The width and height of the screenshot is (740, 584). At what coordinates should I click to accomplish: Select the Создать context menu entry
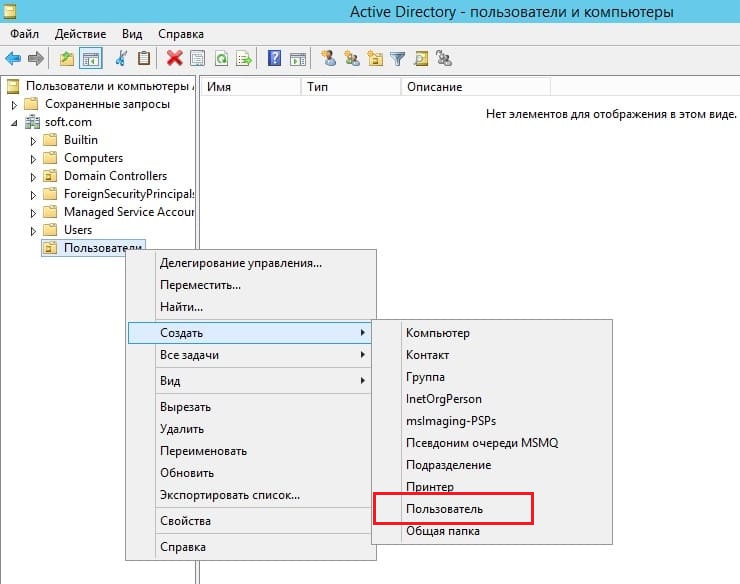click(x=250, y=333)
